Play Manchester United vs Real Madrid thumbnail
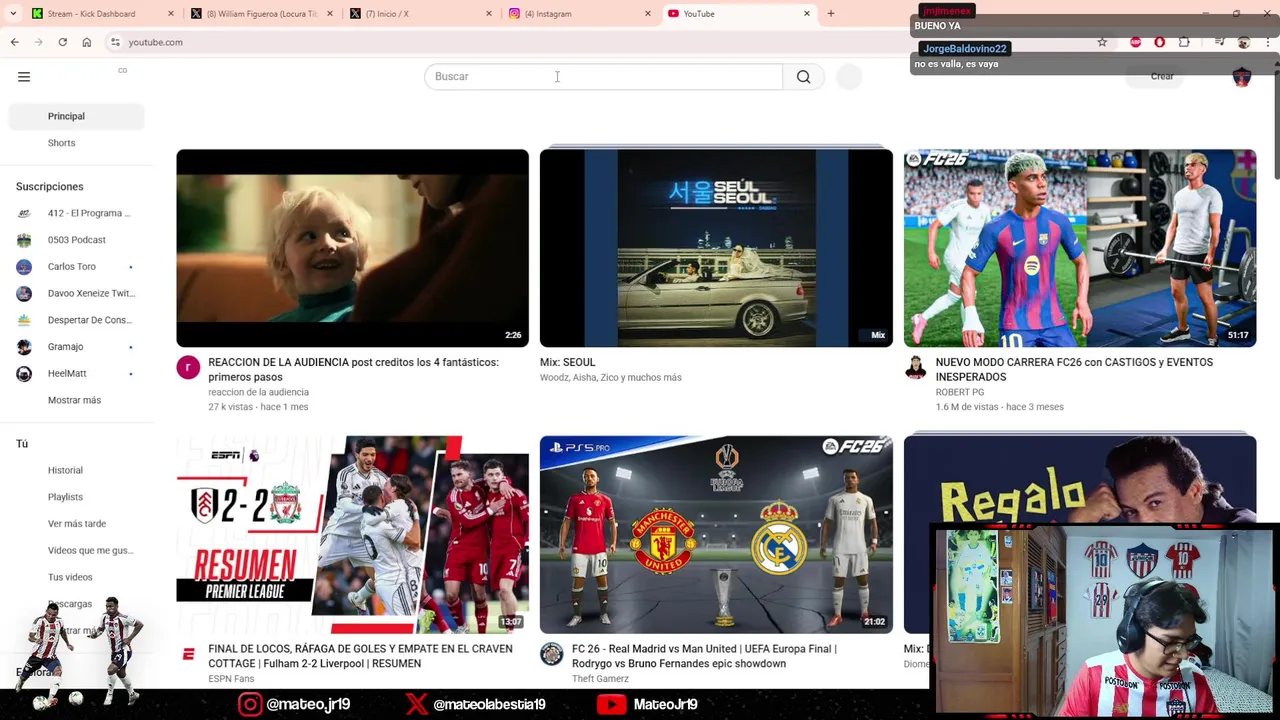Screen dimensions: 1280x720 coord(716,534)
